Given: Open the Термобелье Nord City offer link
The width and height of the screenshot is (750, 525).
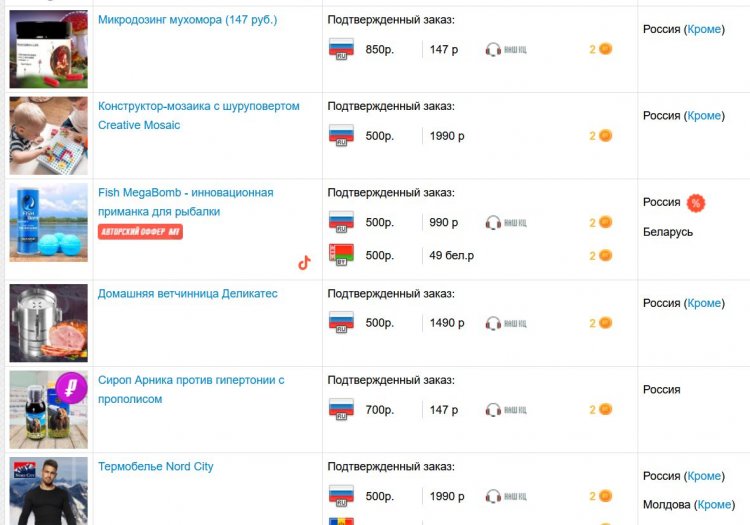Looking at the screenshot, I should pos(155,467).
